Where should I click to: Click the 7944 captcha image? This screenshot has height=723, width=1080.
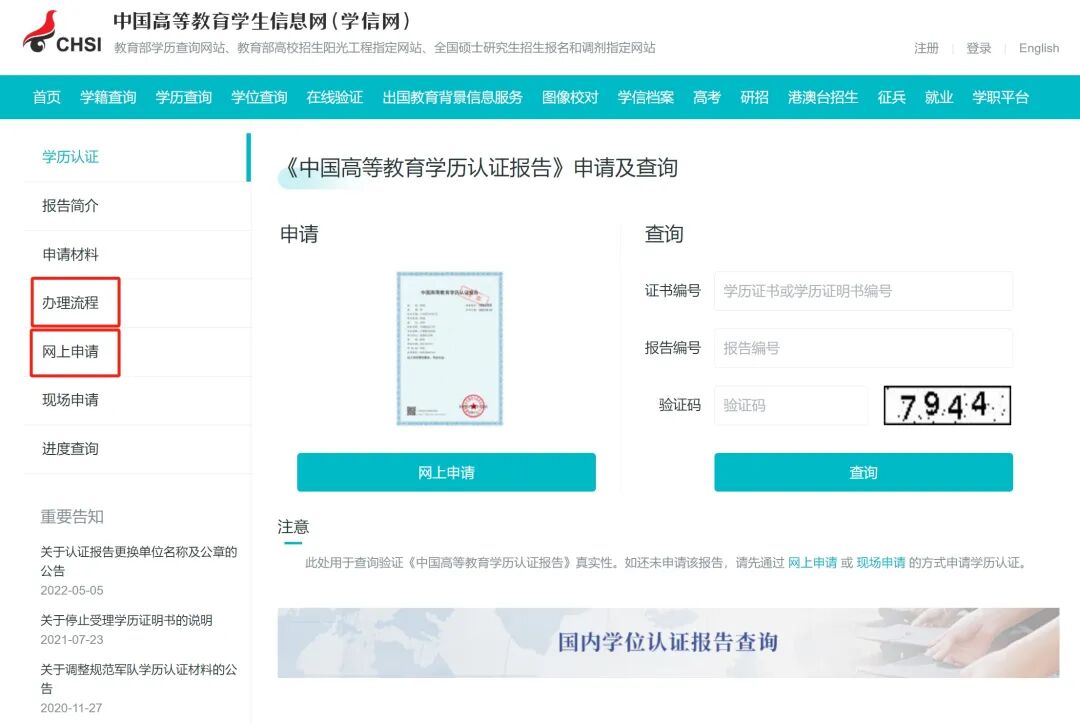pyautogui.click(x=947, y=406)
